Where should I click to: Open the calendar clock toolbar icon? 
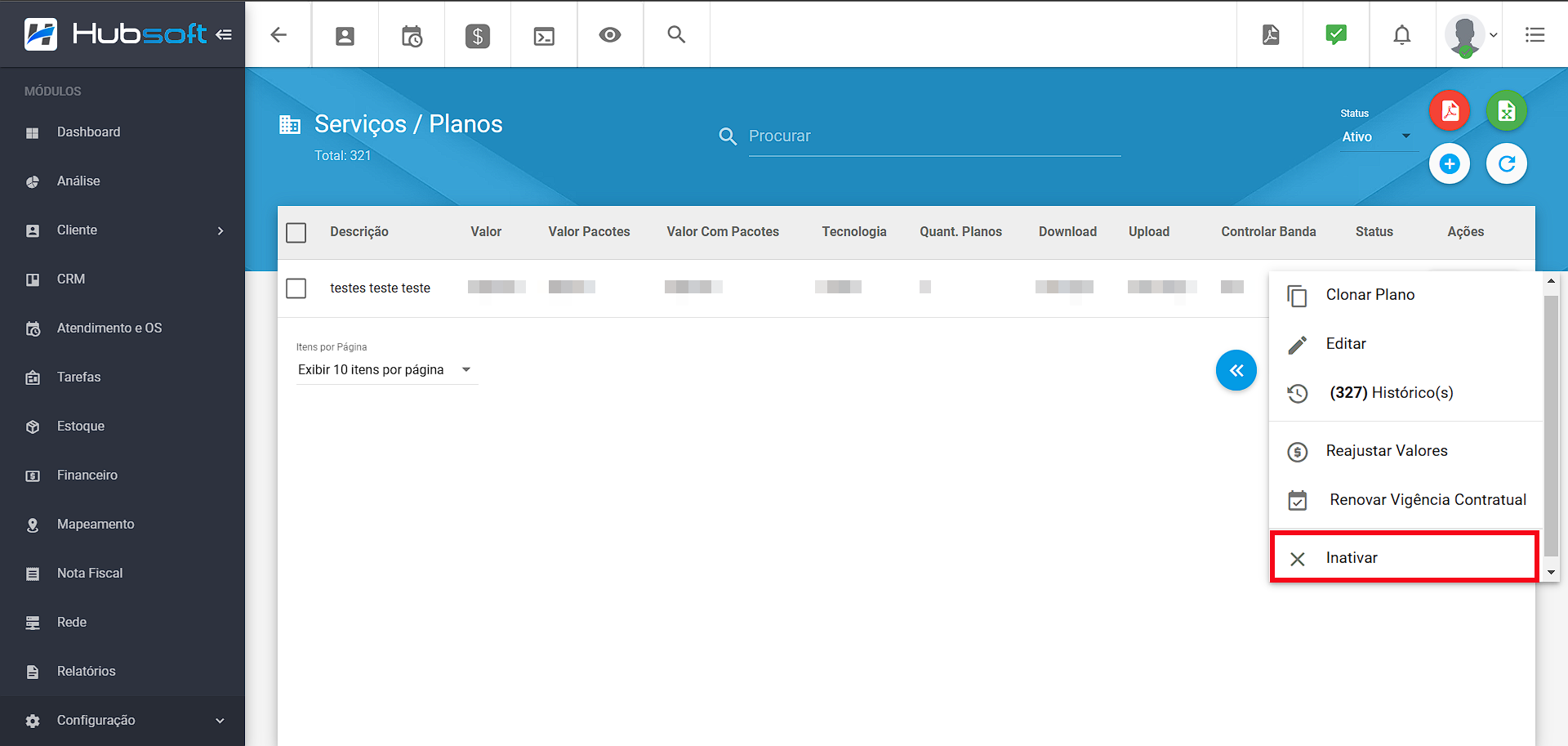(412, 35)
